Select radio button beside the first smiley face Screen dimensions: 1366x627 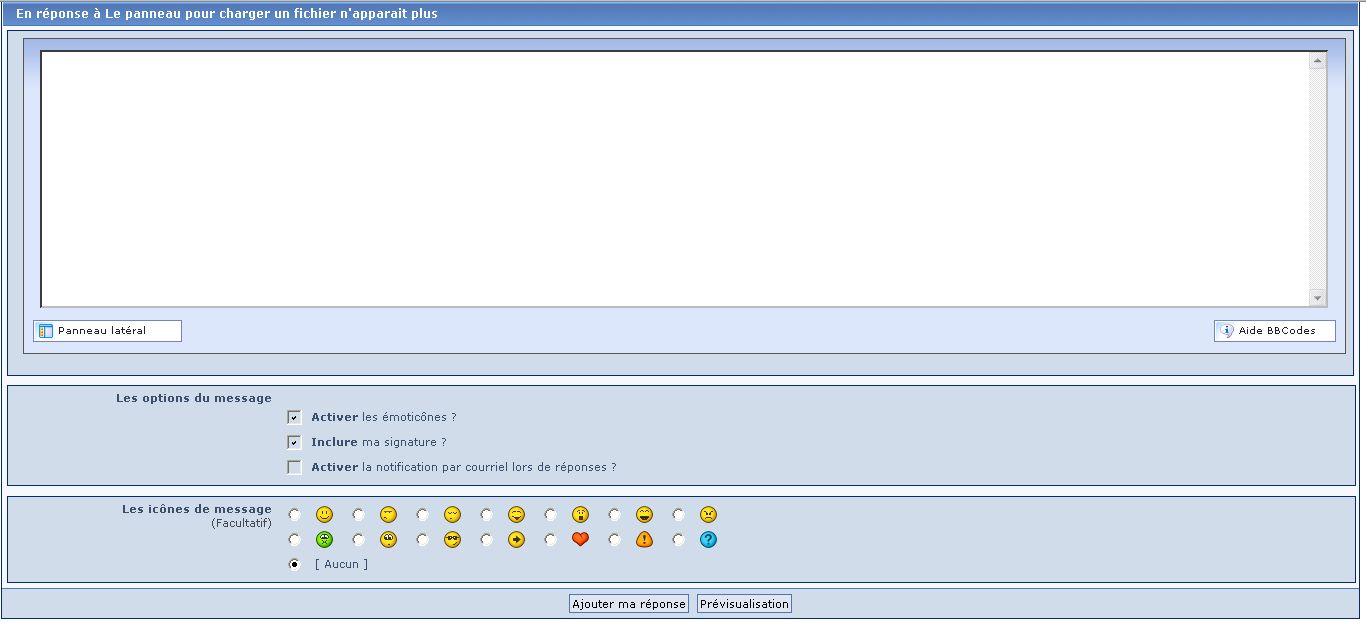[294, 515]
